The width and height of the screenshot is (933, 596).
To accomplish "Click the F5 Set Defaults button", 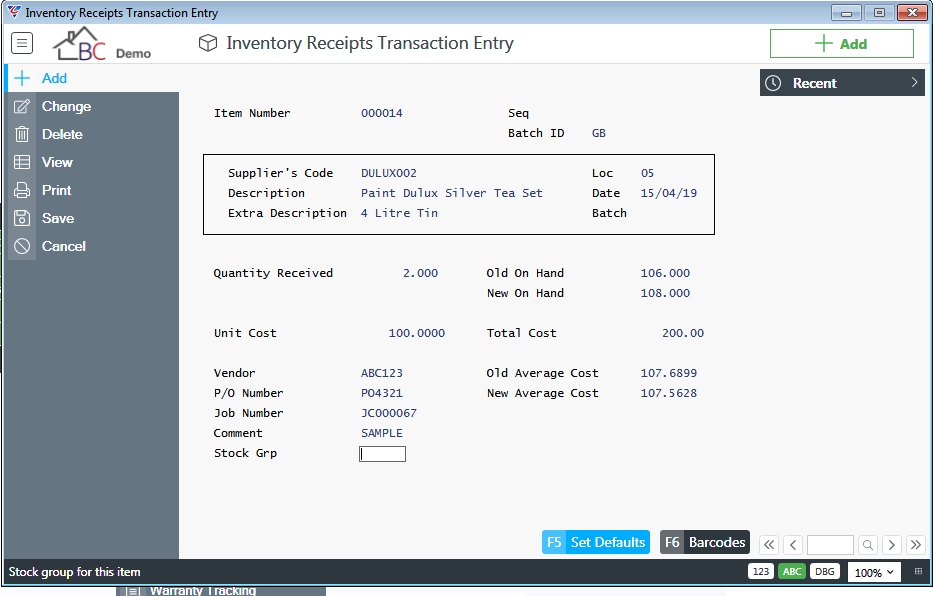I will [596, 542].
